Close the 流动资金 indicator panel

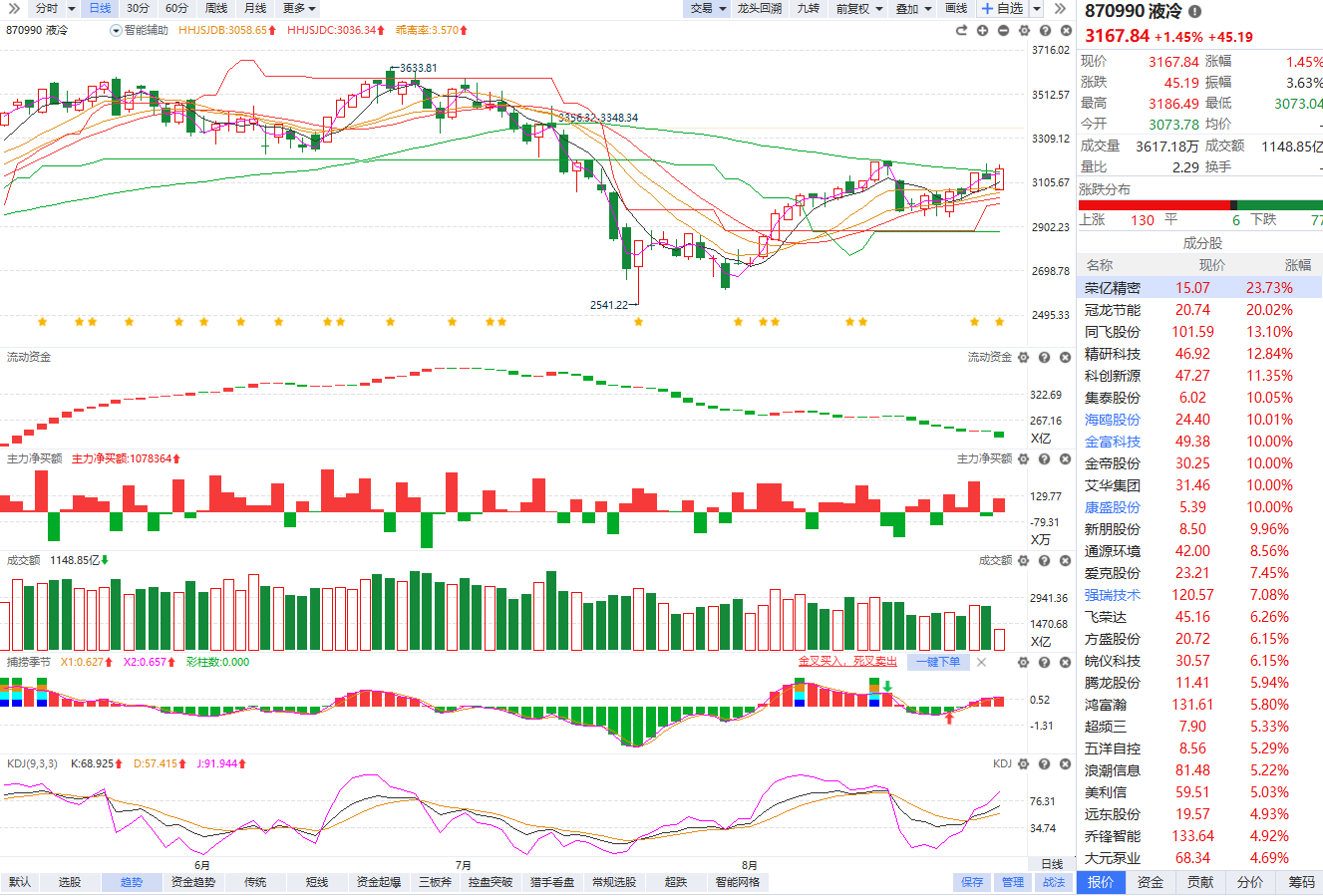coord(1065,357)
